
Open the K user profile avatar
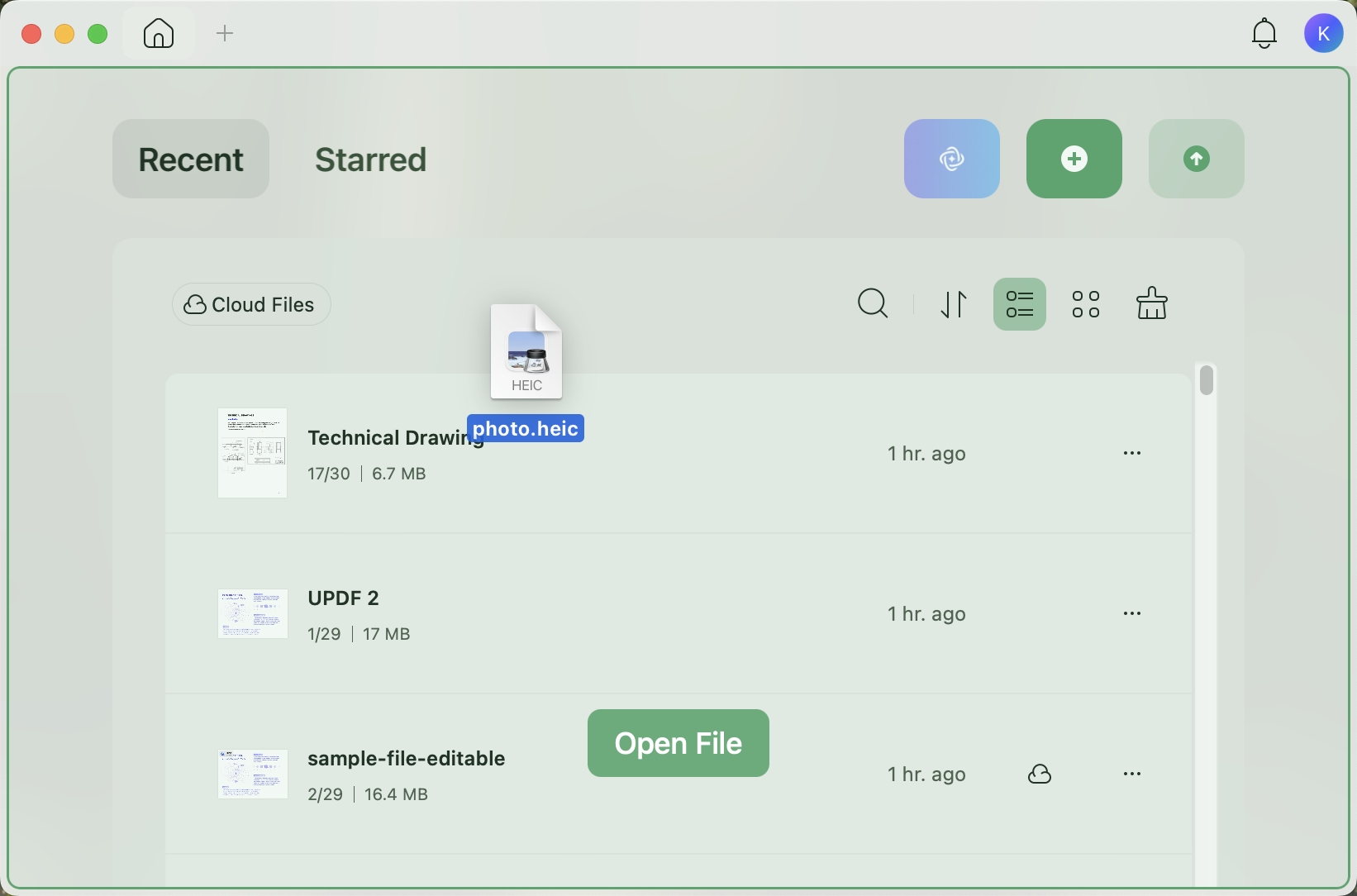pos(1324,34)
